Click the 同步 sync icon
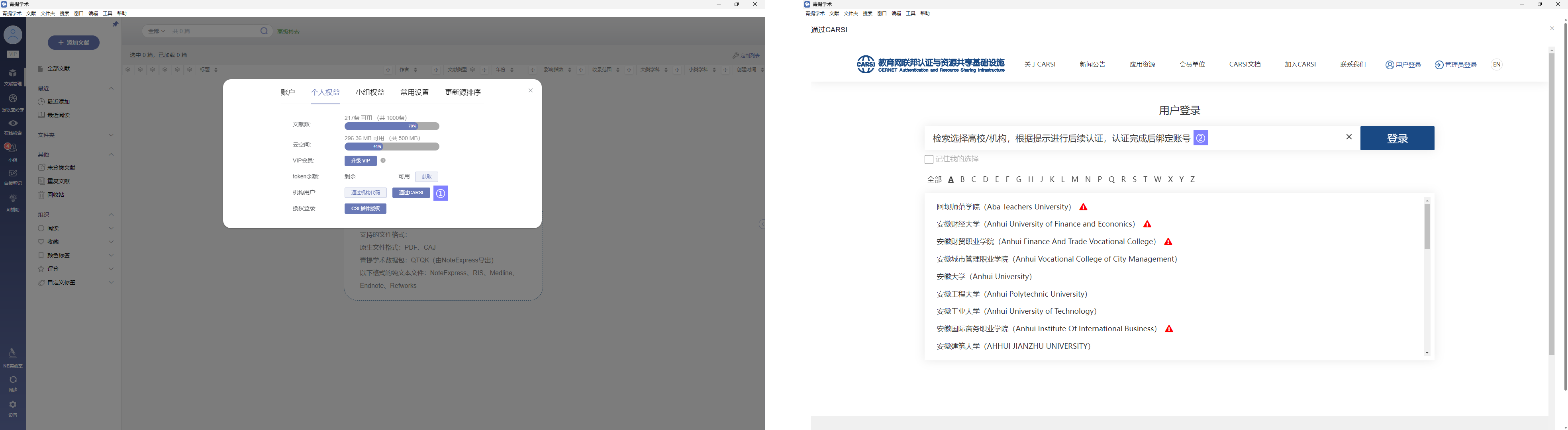The height and width of the screenshot is (430, 1568). tap(13, 380)
